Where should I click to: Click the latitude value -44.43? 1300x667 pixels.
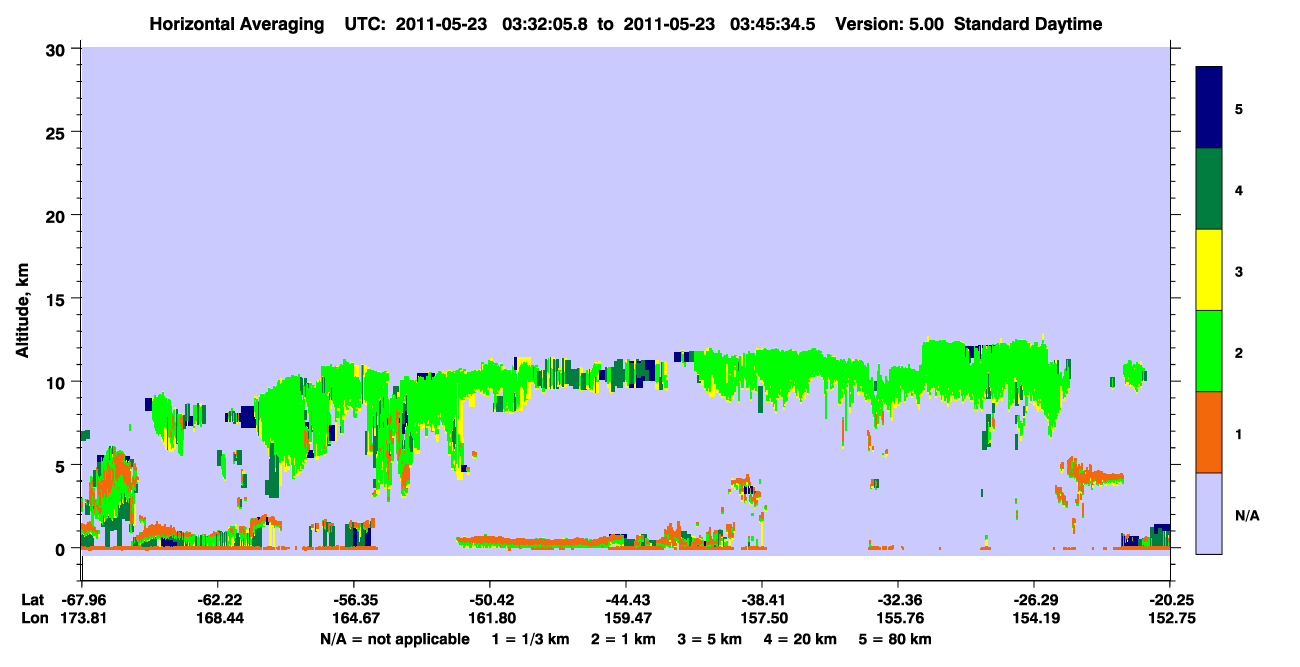point(625,600)
